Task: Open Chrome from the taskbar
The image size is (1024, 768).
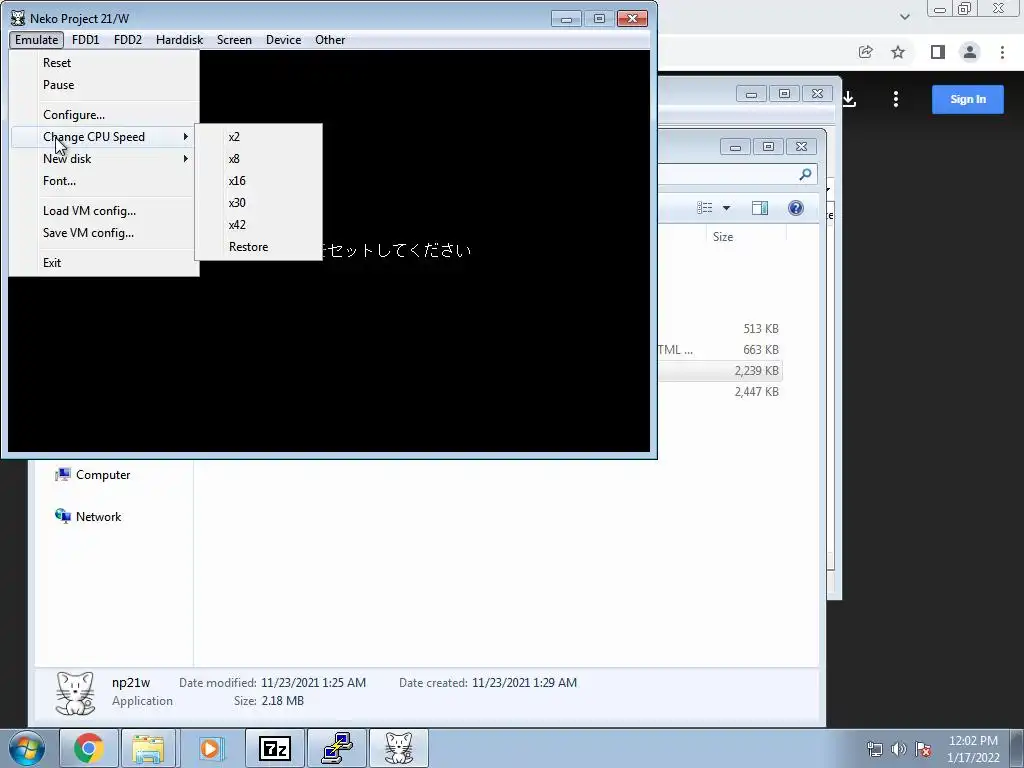Action: (x=88, y=748)
